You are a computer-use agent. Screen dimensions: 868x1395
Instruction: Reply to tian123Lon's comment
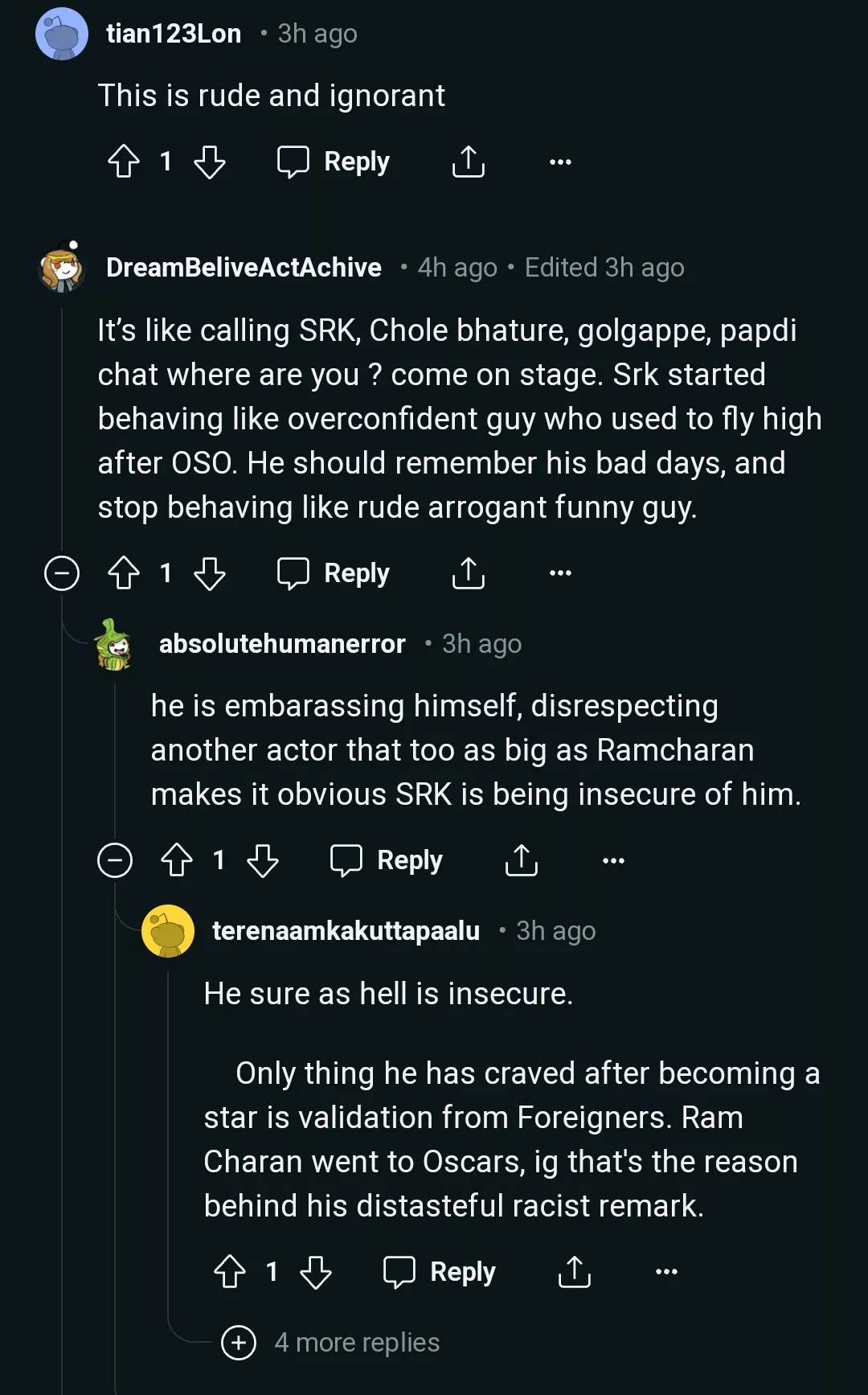[334, 162]
